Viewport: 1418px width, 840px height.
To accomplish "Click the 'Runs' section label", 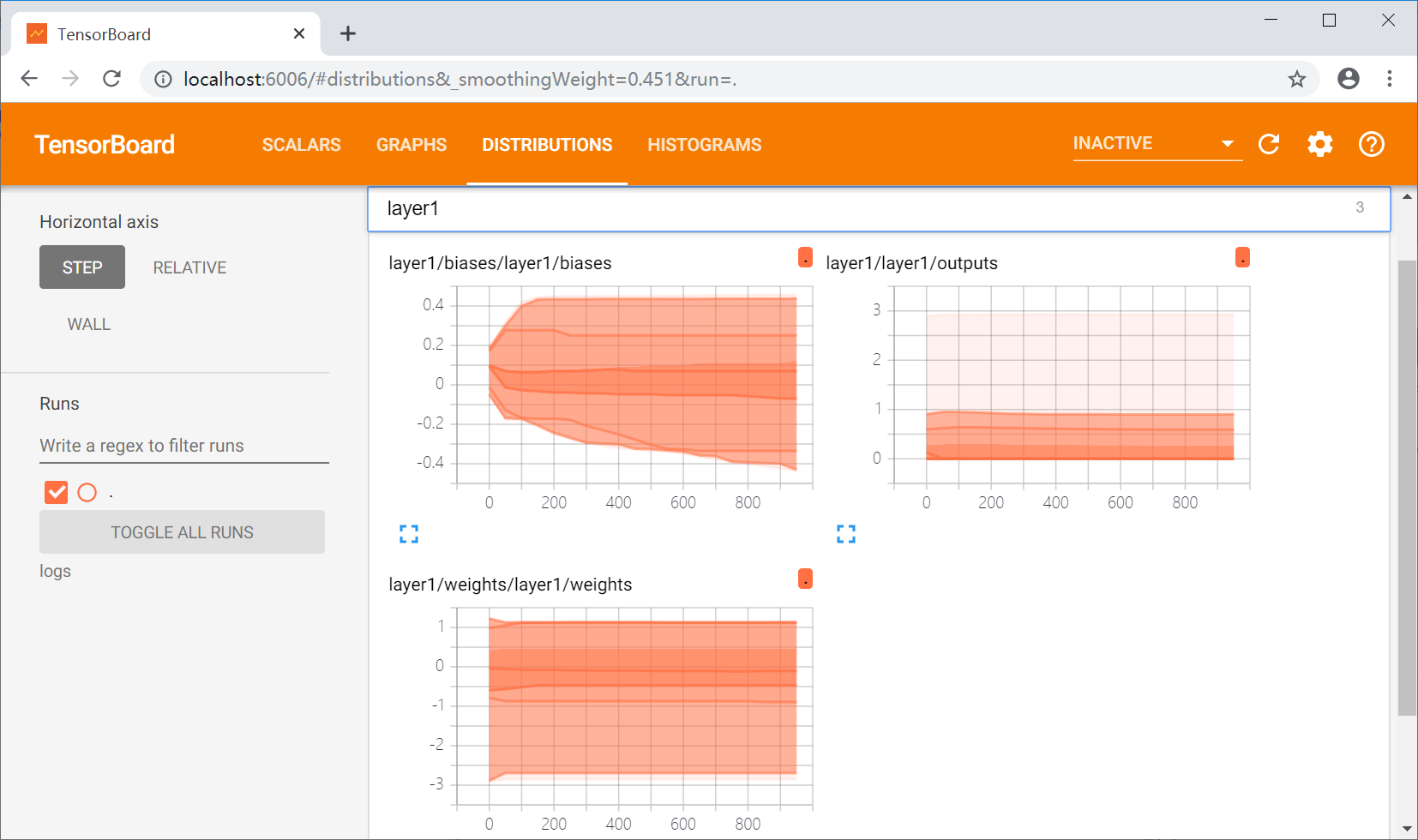I will click(x=59, y=404).
